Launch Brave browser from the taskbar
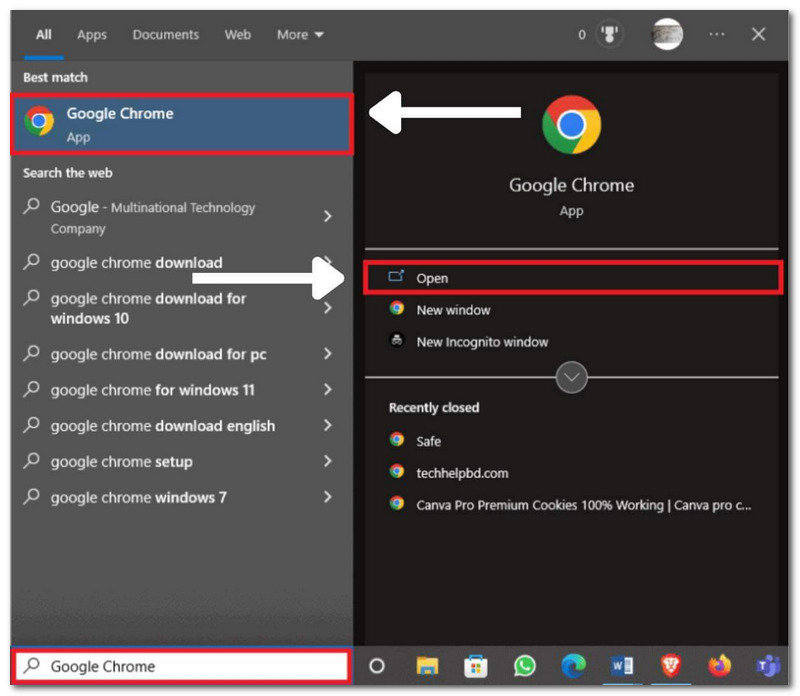Image resolution: width=800 pixels, height=696 pixels. [x=670, y=666]
